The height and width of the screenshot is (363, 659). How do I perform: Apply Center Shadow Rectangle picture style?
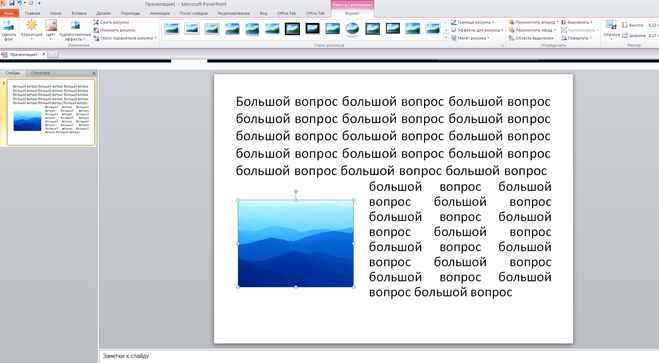tap(413, 29)
